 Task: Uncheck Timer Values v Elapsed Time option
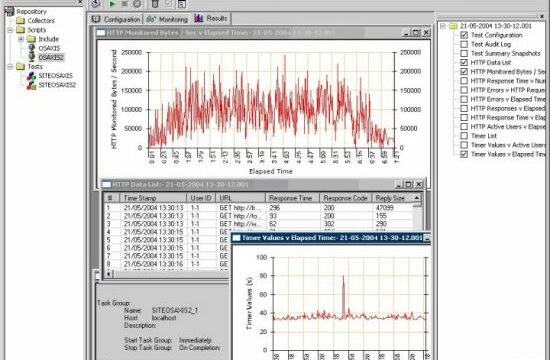pos(464,154)
